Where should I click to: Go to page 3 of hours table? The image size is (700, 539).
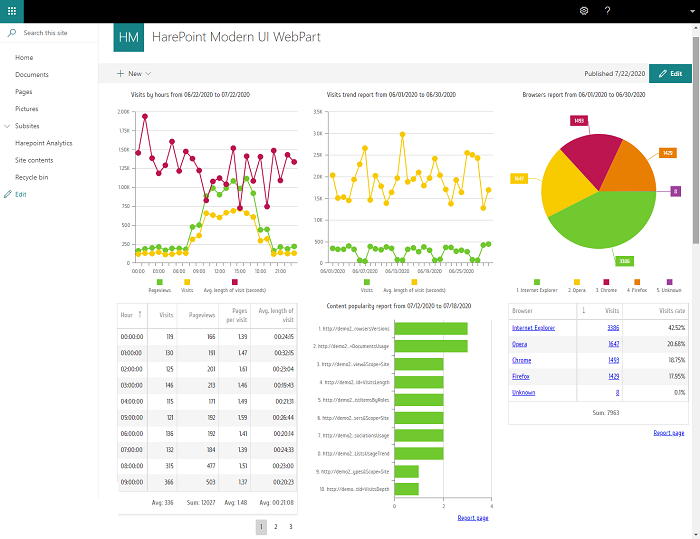291,527
